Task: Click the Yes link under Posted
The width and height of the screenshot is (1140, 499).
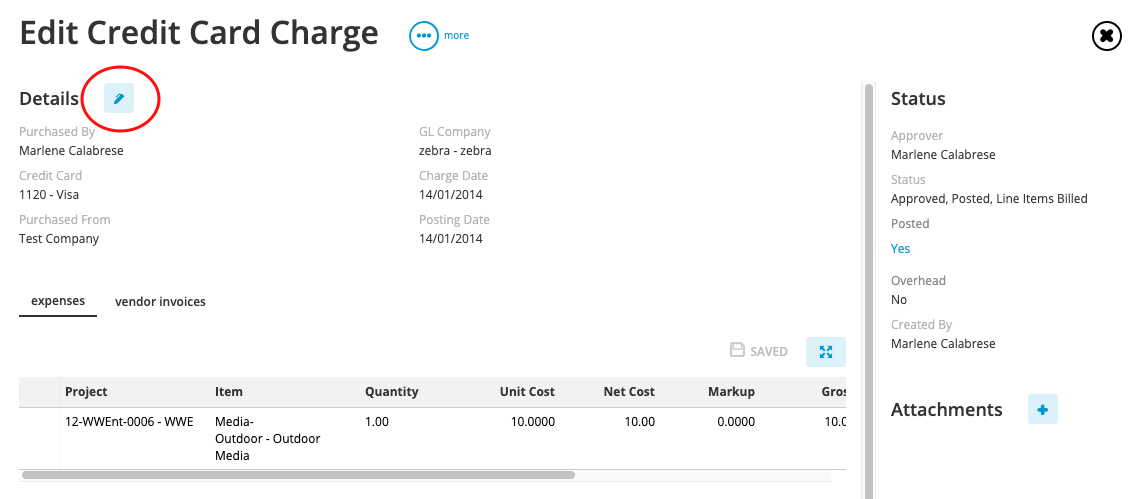Action: (900, 249)
